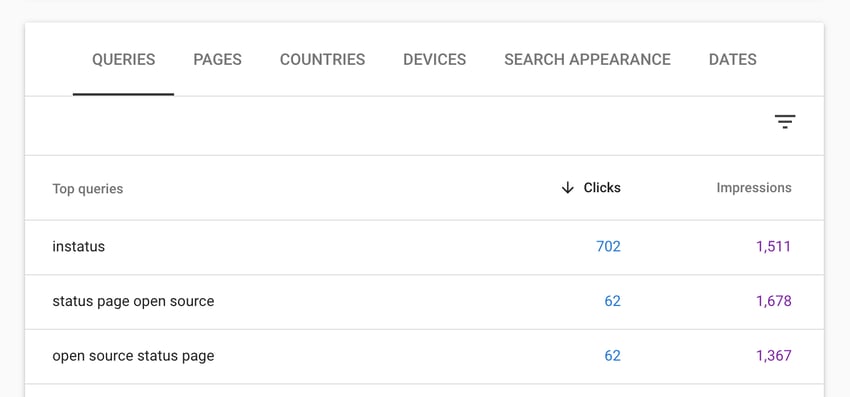Select the 1,678 impressions figure
Image resolution: width=850 pixels, height=397 pixels.
coord(774,301)
